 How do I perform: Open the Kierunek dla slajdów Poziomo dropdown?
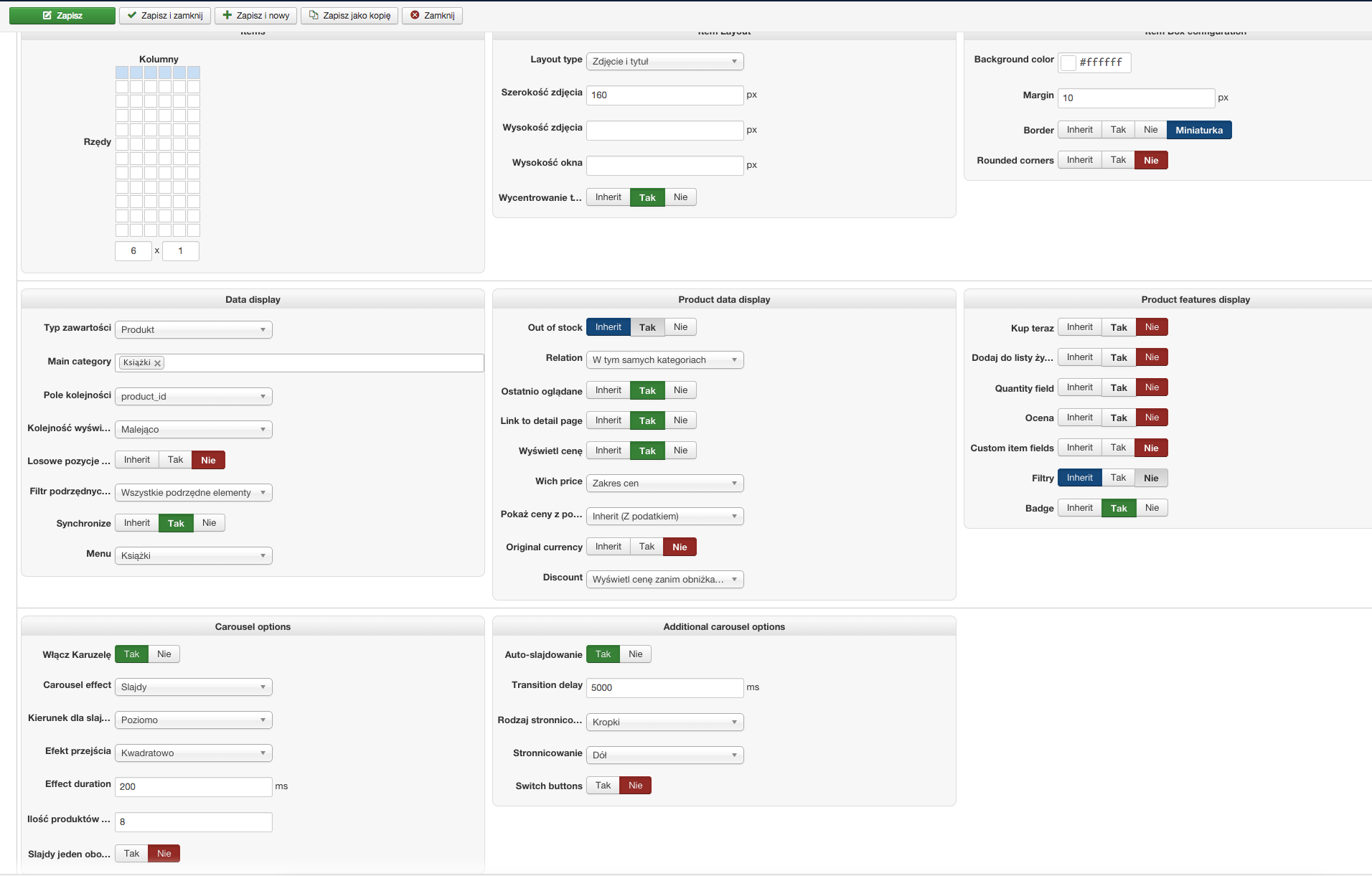click(194, 720)
